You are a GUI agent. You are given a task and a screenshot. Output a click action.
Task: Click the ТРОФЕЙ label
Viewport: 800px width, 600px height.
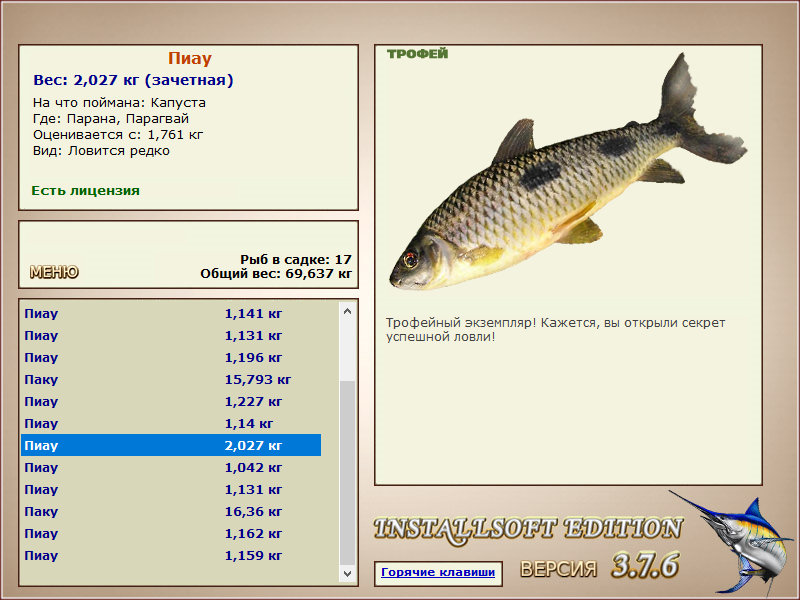click(417, 54)
